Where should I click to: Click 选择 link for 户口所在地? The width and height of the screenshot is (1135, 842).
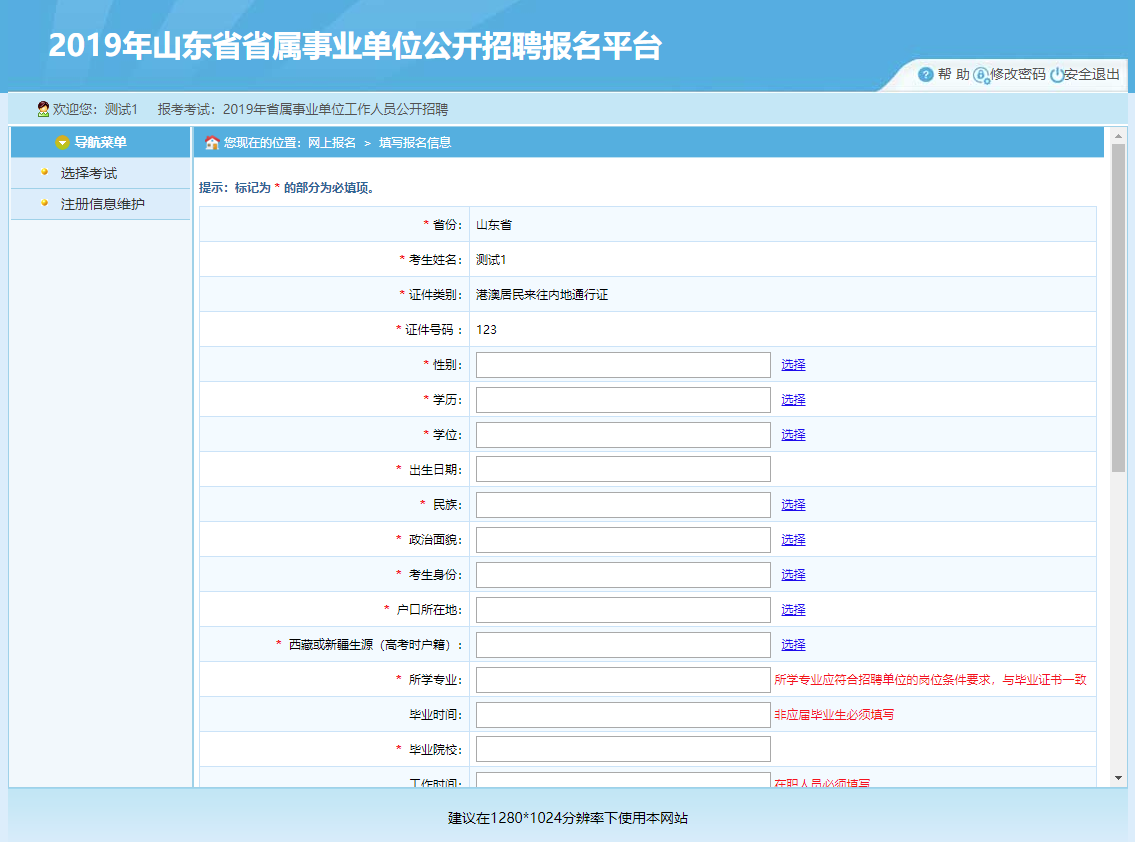tap(793, 610)
